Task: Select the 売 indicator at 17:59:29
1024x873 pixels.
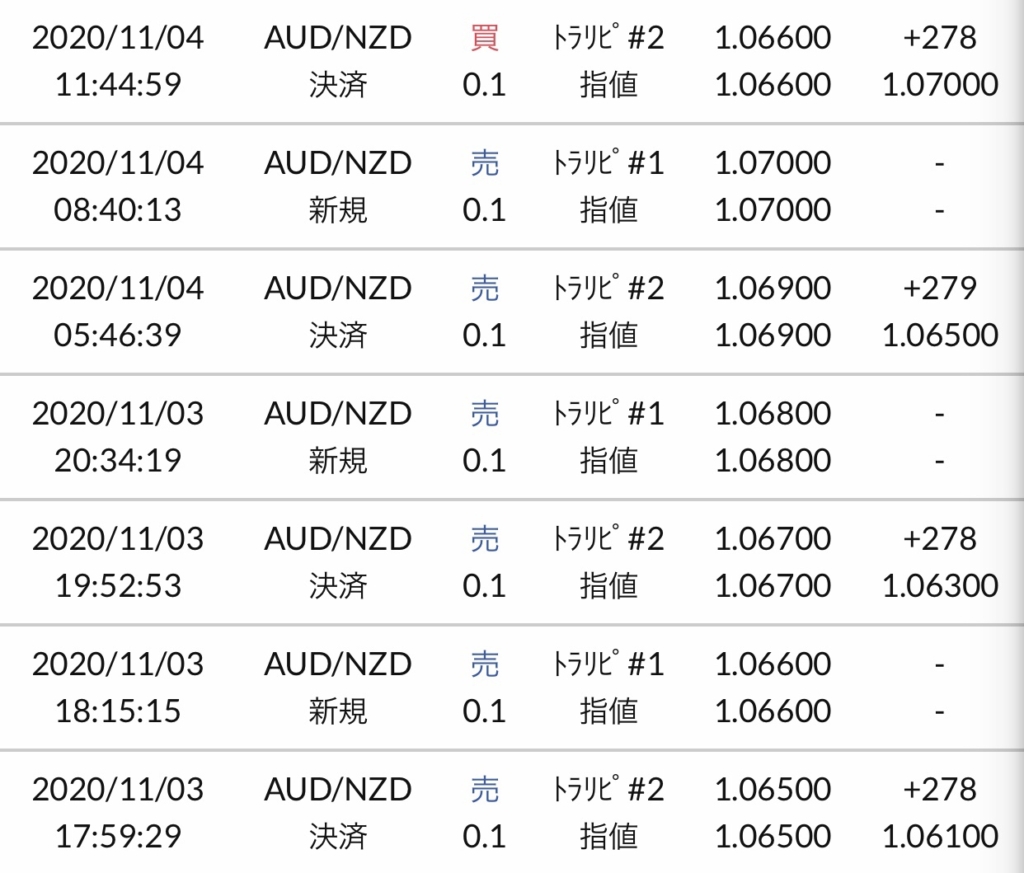Action: click(485, 790)
